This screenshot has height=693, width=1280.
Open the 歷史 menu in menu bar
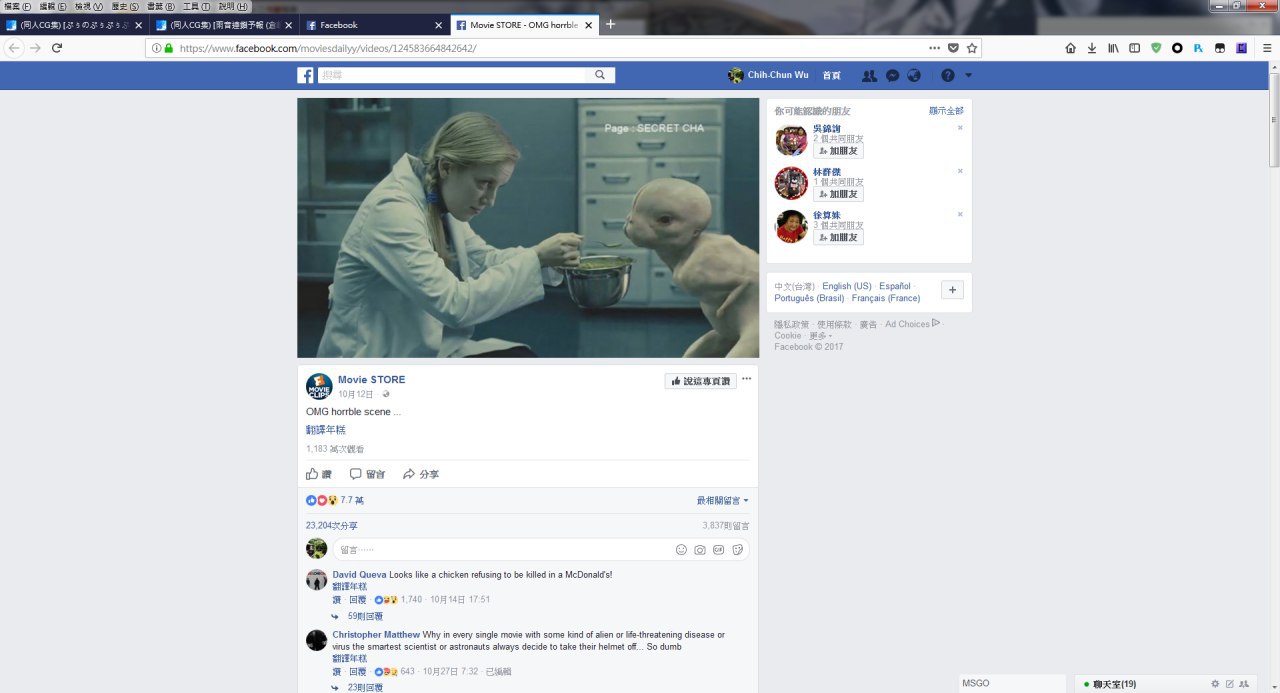[123, 6]
